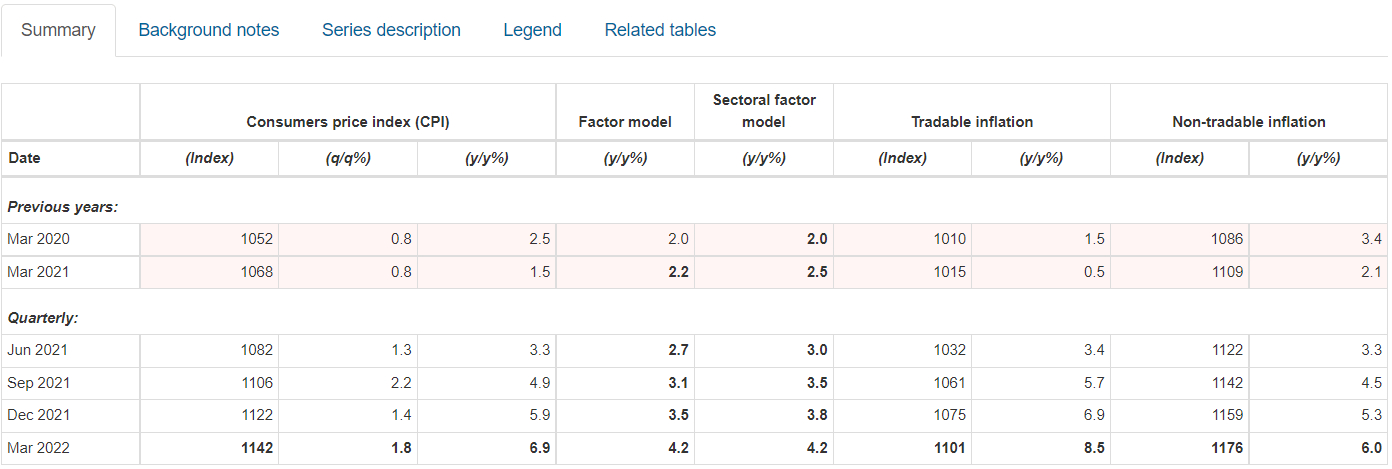Open the Background notes tab
The width and height of the screenshot is (1392, 469).
(x=209, y=30)
